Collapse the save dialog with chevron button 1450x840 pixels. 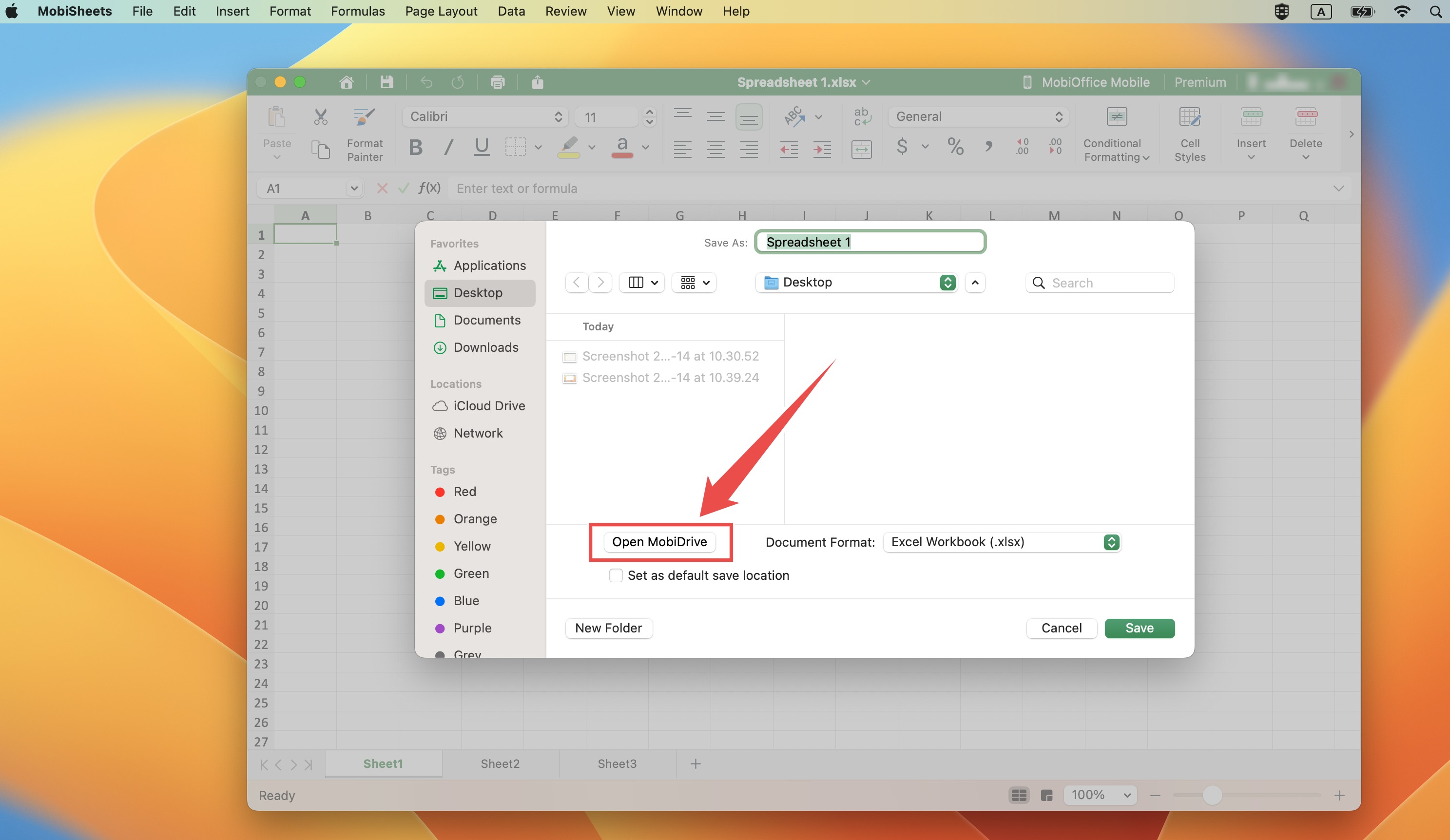pyautogui.click(x=975, y=283)
